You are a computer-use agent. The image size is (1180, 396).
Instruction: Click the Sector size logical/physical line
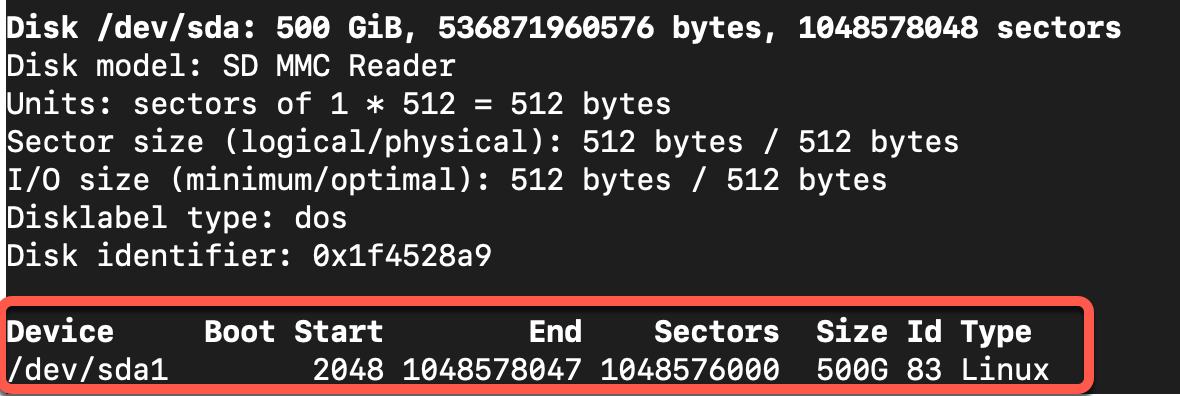tap(483, 142)
